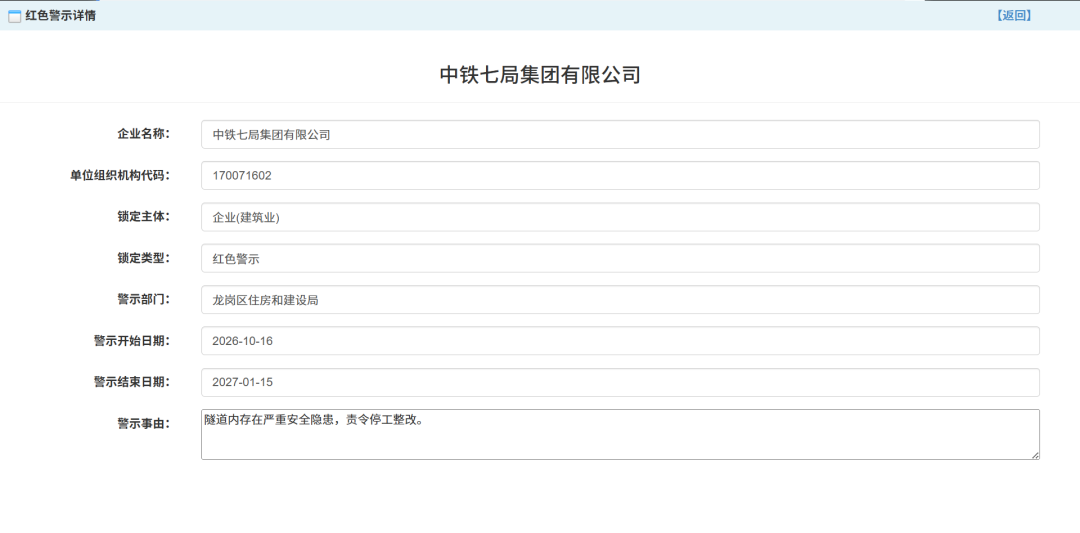Viewport: 1080px width, 533px height.
Task: Click the 警示开始日期 field showing 2026-10-16
Action: pos(620,341)
